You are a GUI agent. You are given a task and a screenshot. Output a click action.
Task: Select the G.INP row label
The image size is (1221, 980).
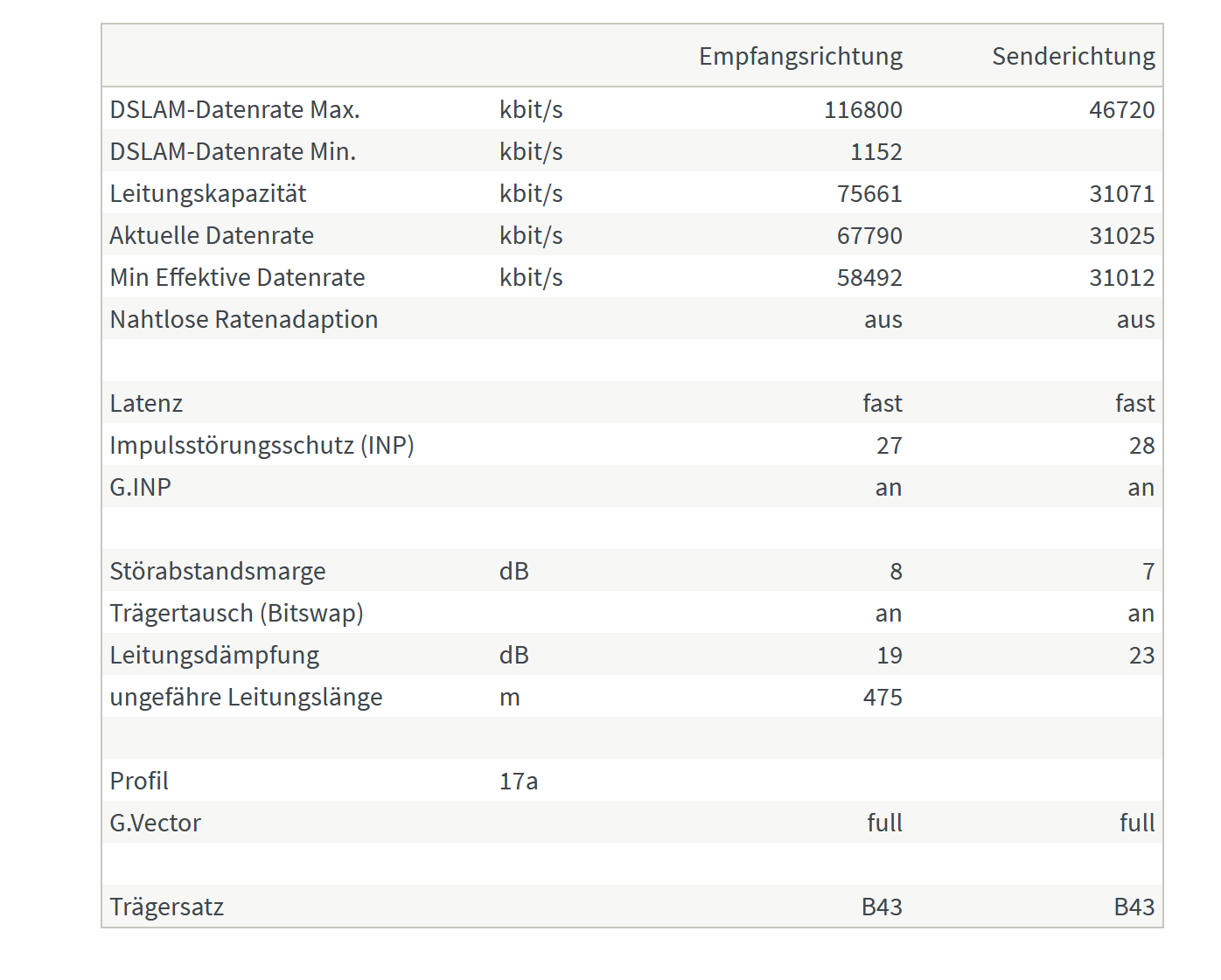[x=140, y=487]
